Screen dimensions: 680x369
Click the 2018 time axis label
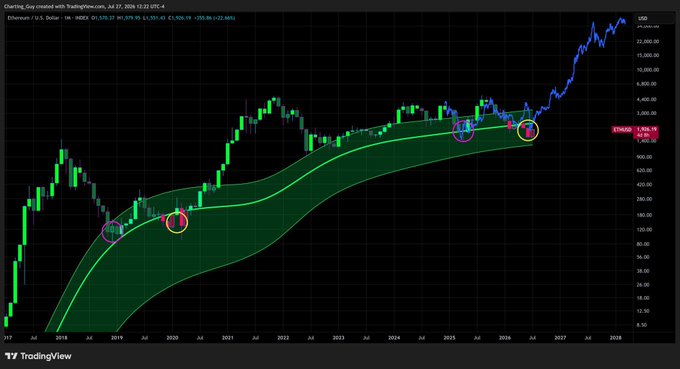61,337
